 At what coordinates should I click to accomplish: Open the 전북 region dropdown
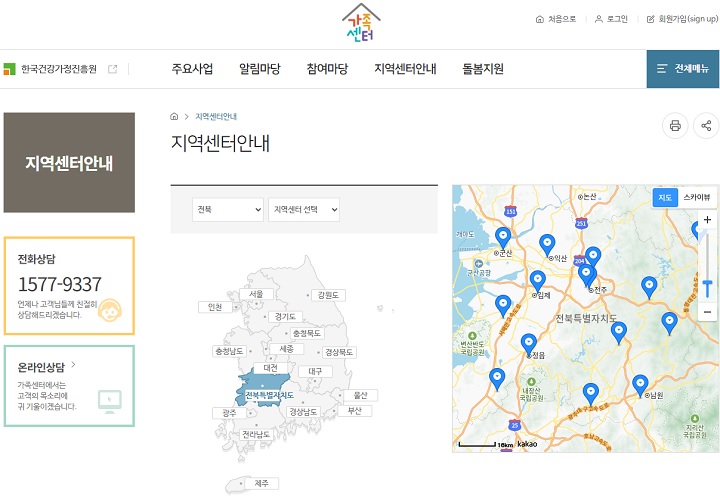tap(228, 209)
